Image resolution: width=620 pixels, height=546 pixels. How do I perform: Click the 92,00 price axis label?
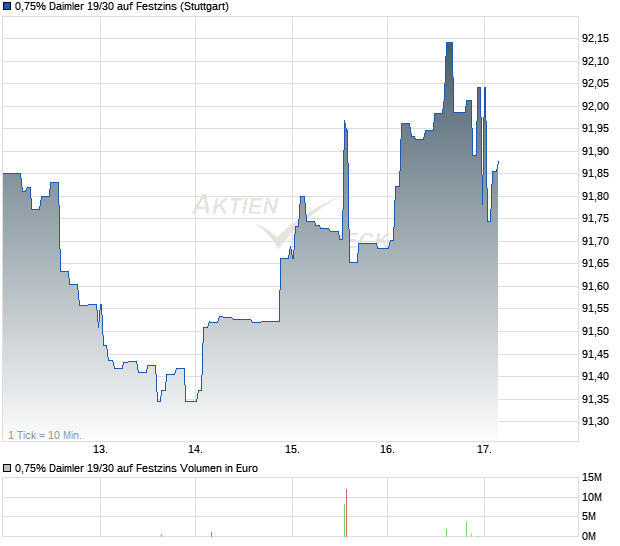[595, 106]
